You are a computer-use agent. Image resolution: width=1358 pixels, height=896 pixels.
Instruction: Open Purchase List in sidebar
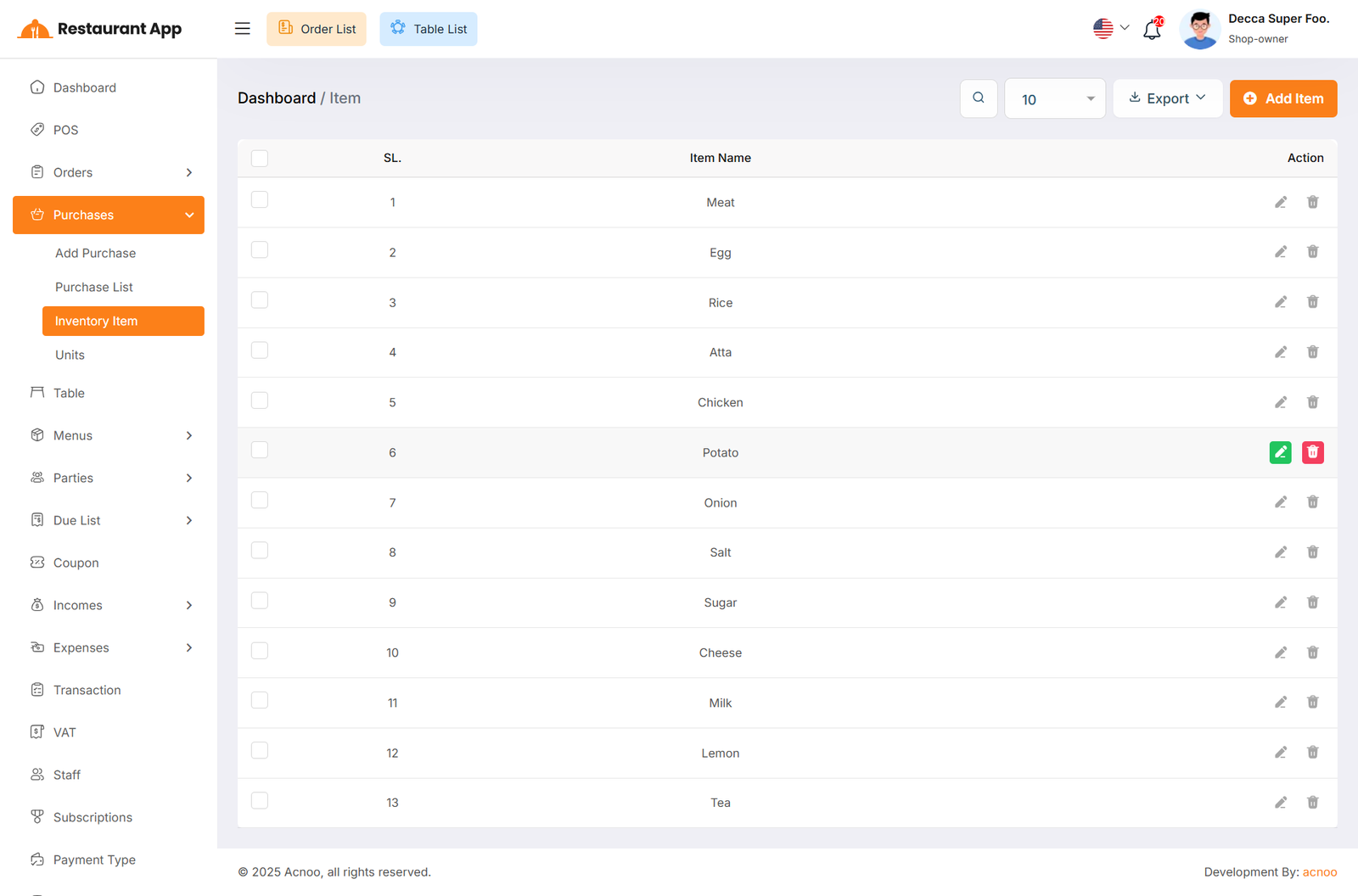[94, 287]
